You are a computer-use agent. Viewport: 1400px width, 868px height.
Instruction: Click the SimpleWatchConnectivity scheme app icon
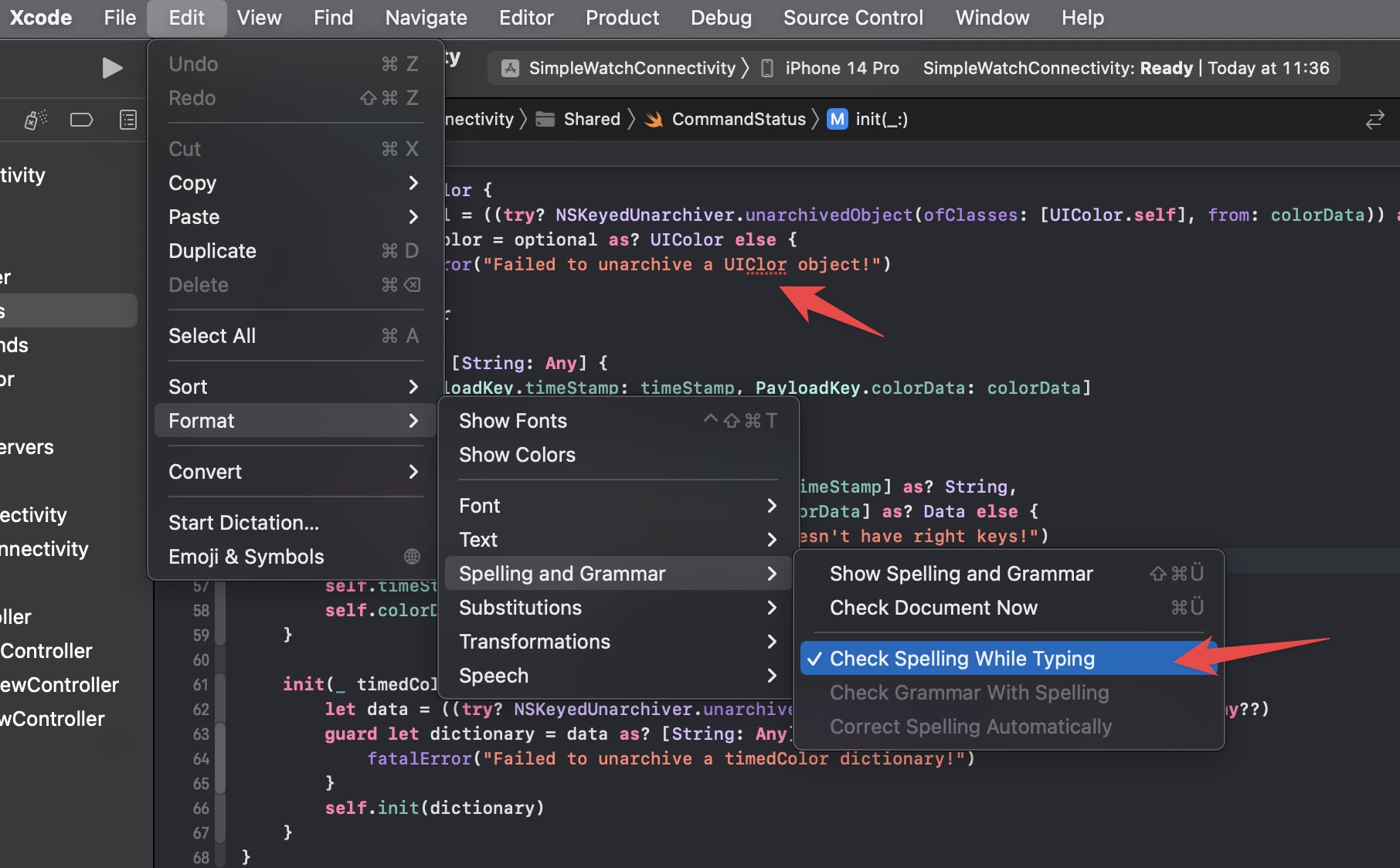(x=510, y=68)
